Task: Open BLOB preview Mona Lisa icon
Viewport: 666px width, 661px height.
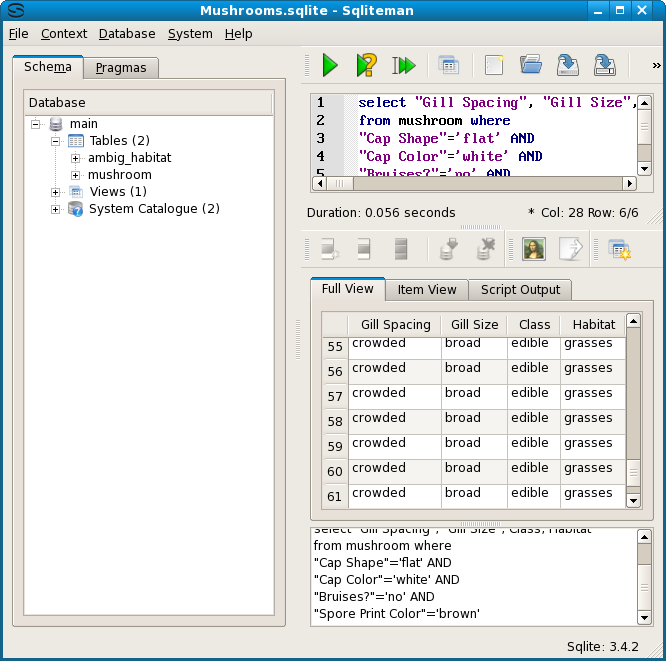Action: tap(534, 249)
